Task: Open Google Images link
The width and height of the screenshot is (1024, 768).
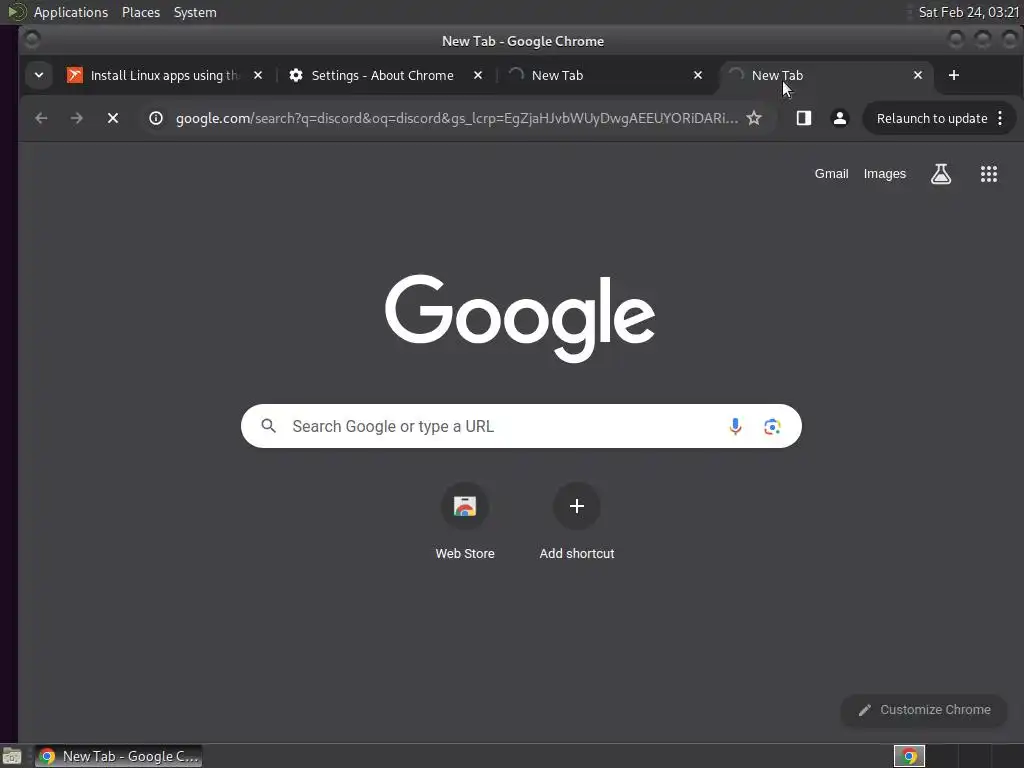Action: pyautogui.click(x=884, y=174)
